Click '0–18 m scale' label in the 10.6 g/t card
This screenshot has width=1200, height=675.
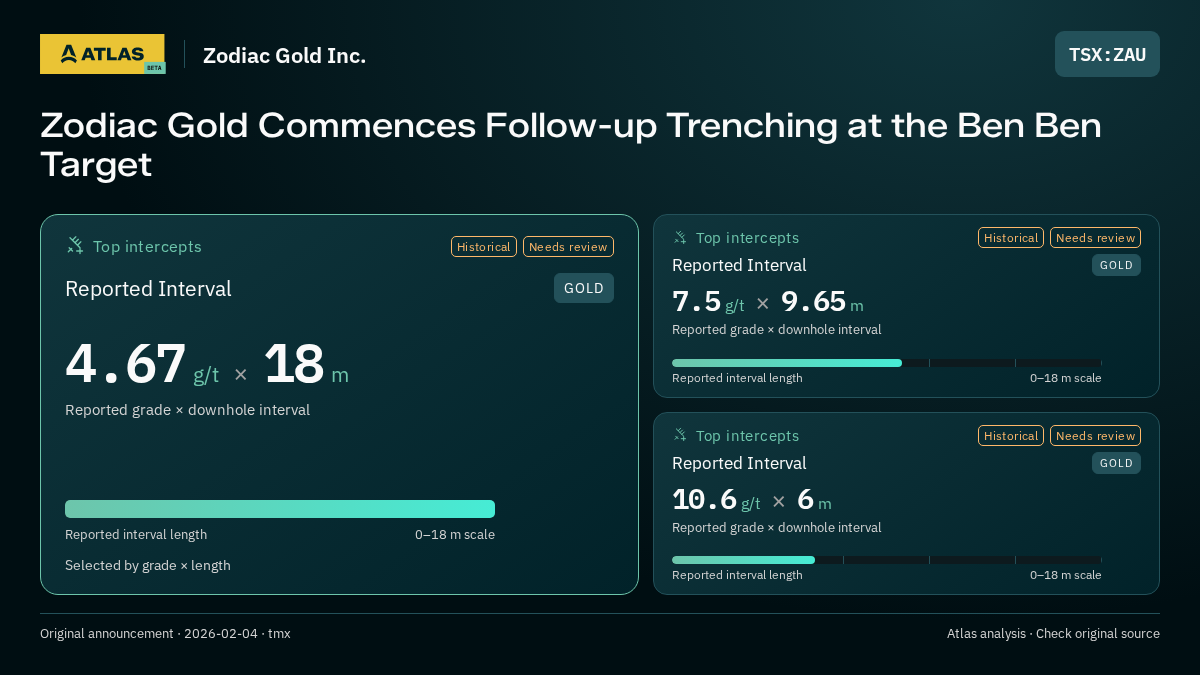tap(1066, 575)
